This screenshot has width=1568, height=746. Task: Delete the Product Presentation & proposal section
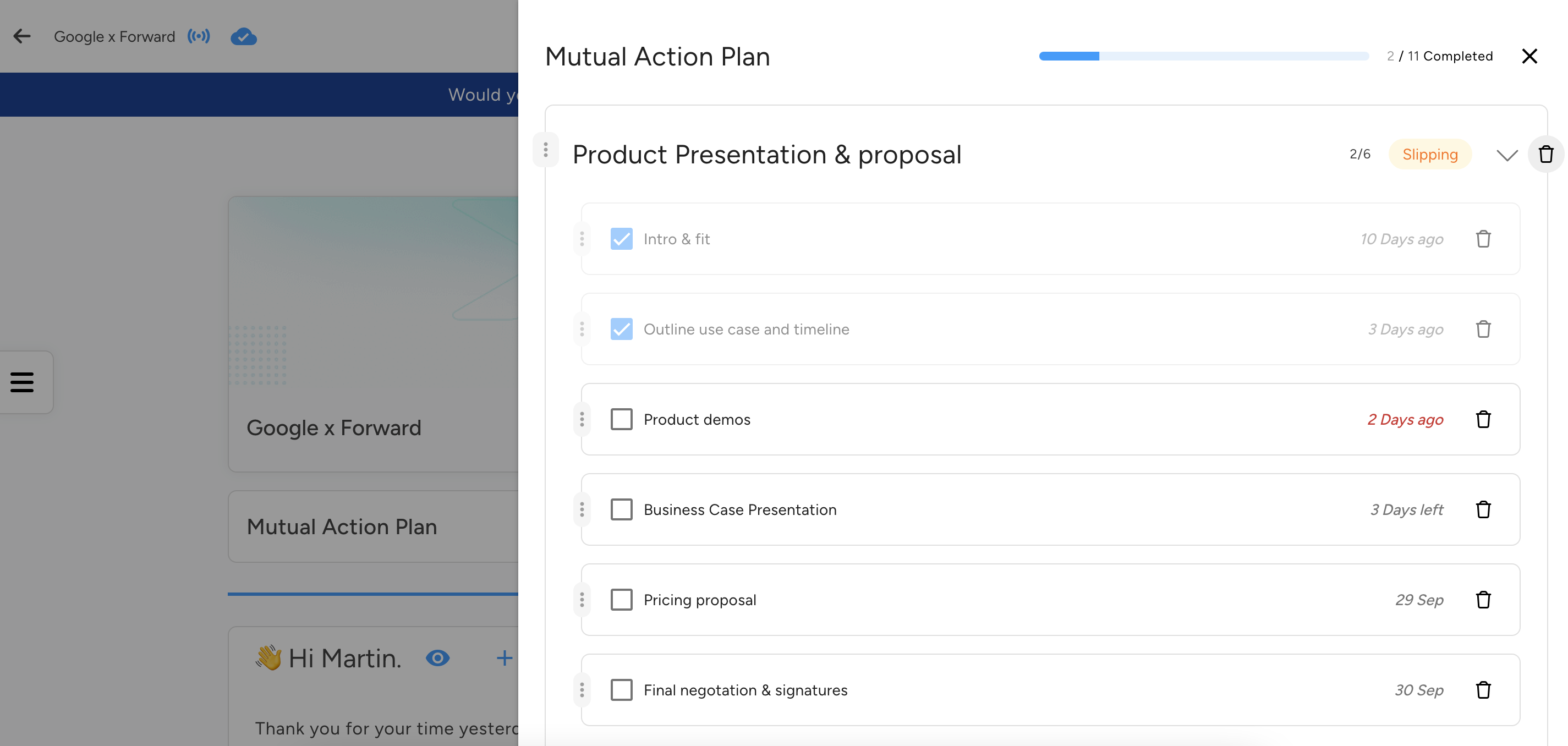click(1545, 154)
